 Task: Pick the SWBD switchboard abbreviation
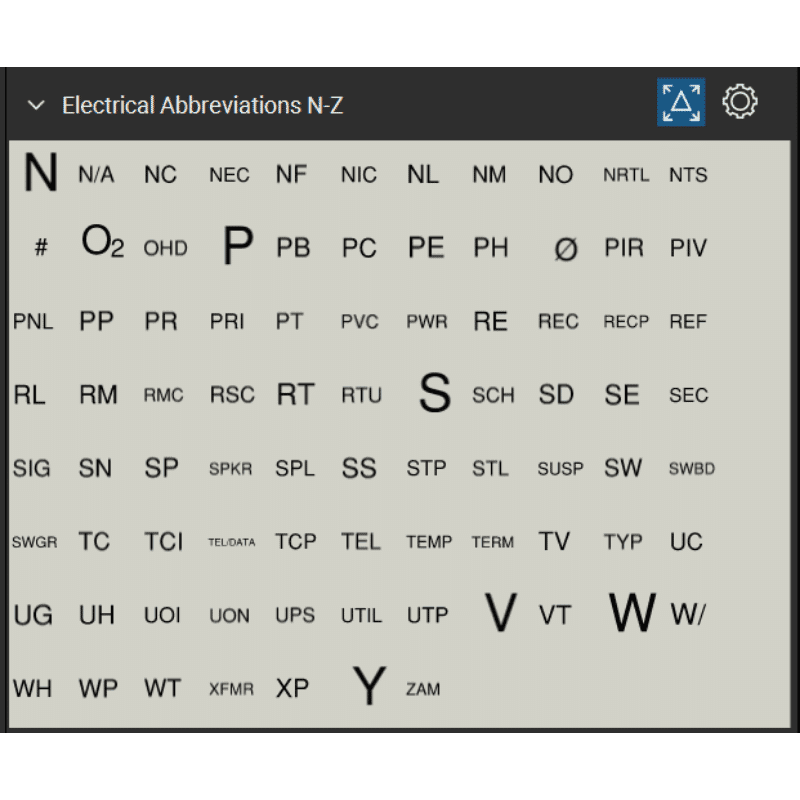click(691, 468)
